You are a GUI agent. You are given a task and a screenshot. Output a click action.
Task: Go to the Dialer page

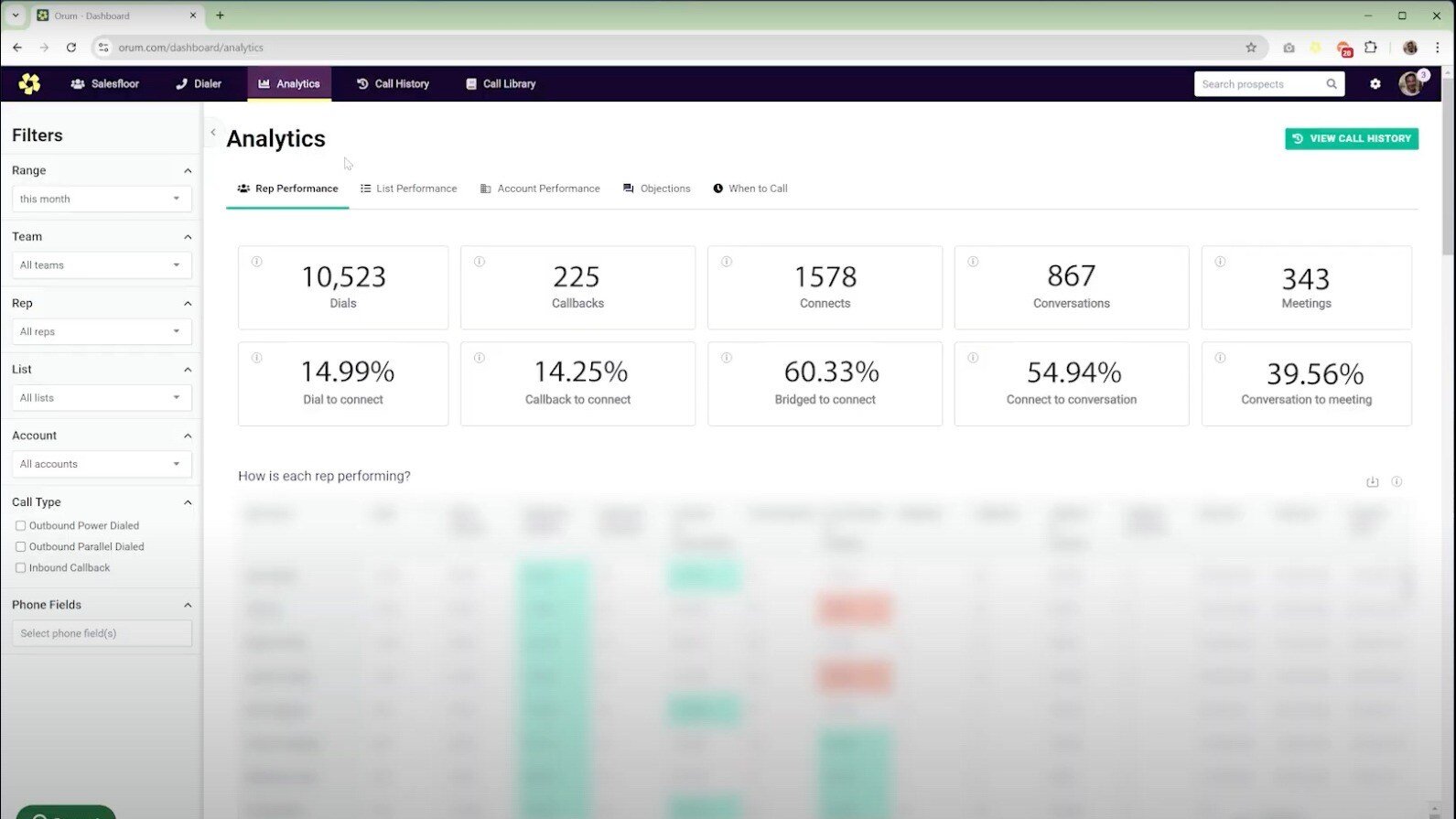(x=199, y=84)
